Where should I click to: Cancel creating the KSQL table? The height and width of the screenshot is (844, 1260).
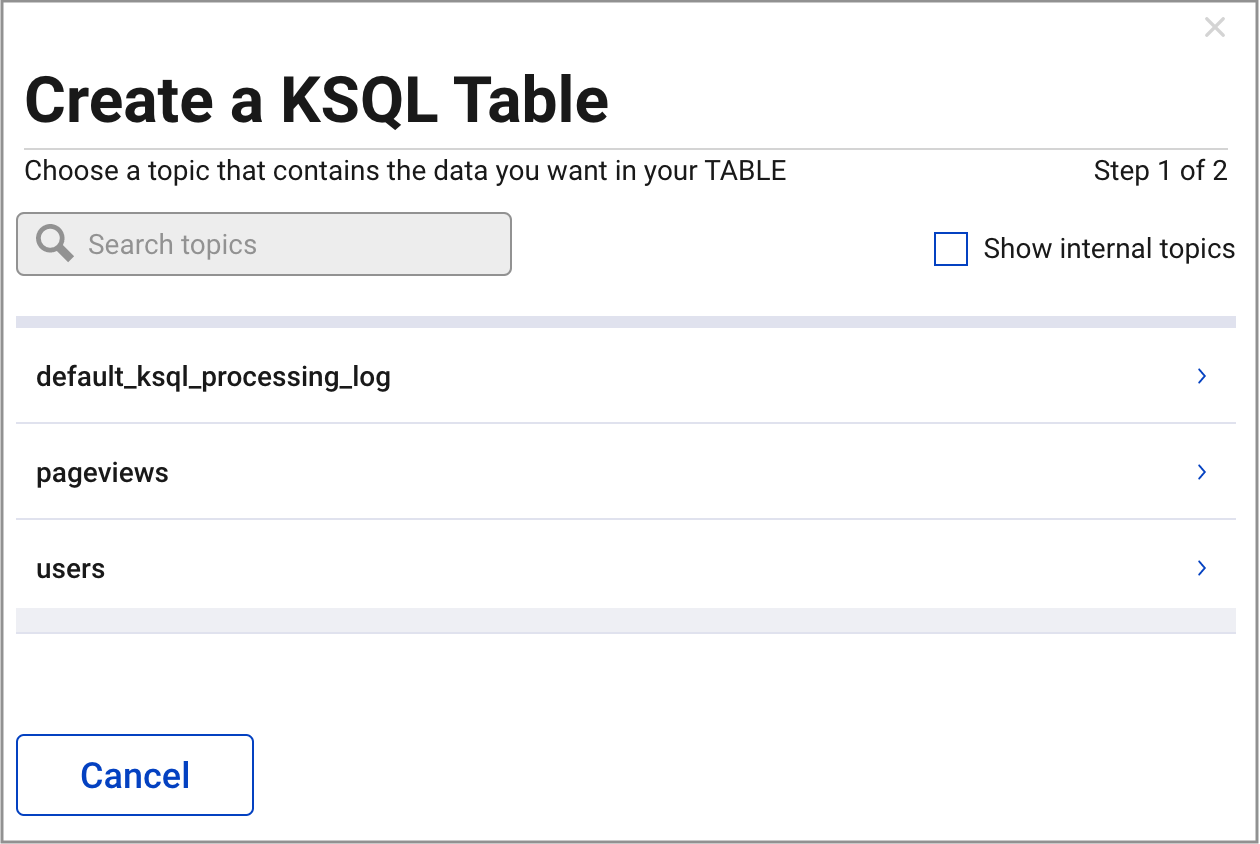(134, 774)
